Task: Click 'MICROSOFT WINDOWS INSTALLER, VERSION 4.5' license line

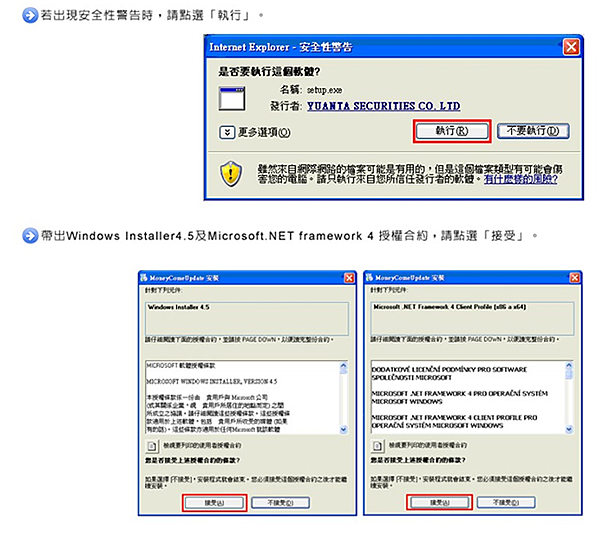Action: pos(212,381)
